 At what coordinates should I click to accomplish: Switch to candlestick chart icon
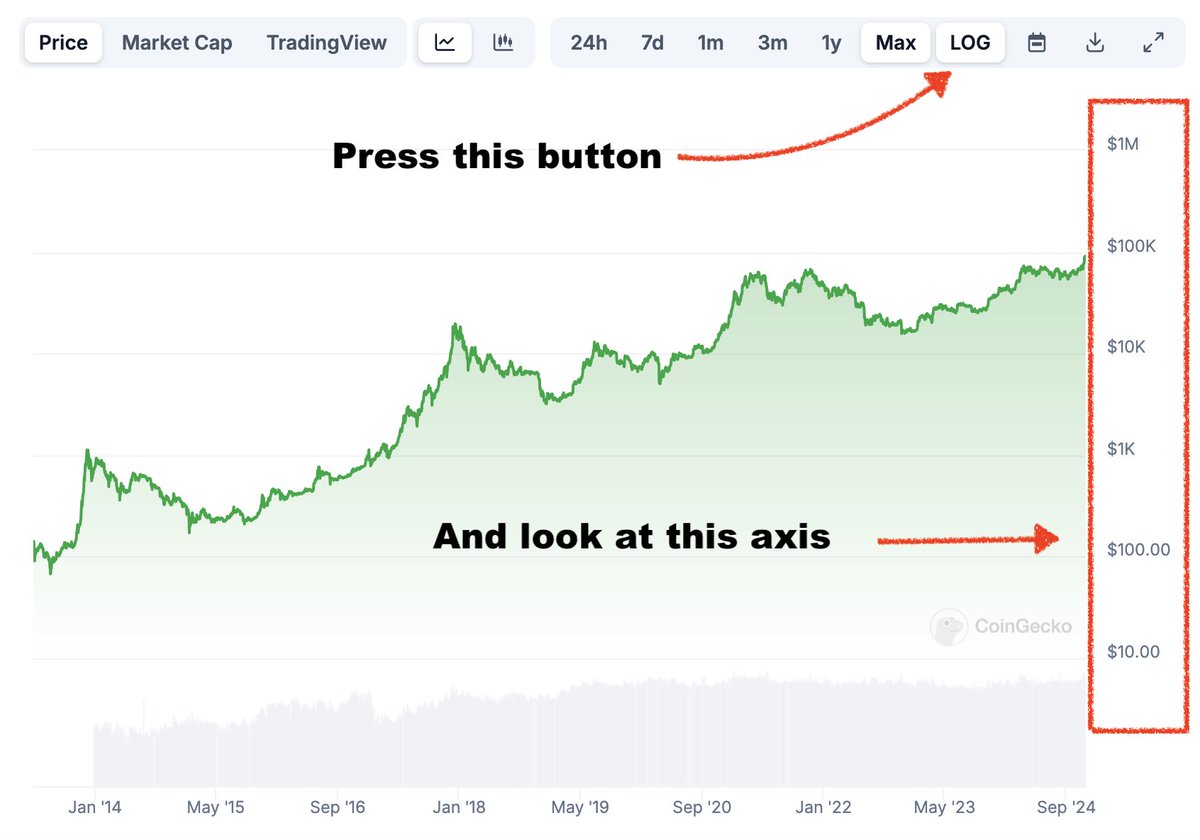click(x=503, y=43)
